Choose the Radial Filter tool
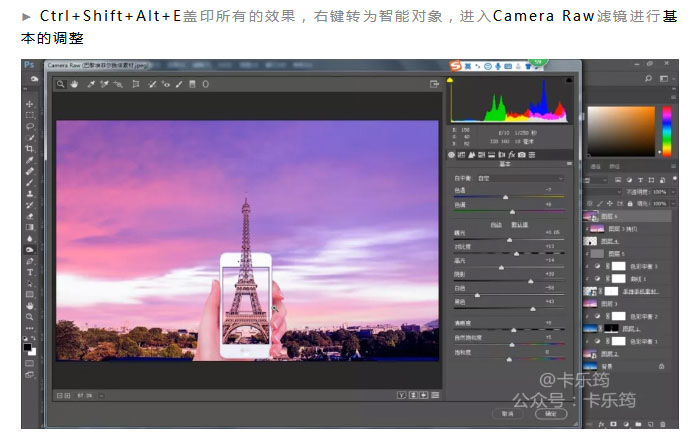700x437 pixels. click(205, 84)
